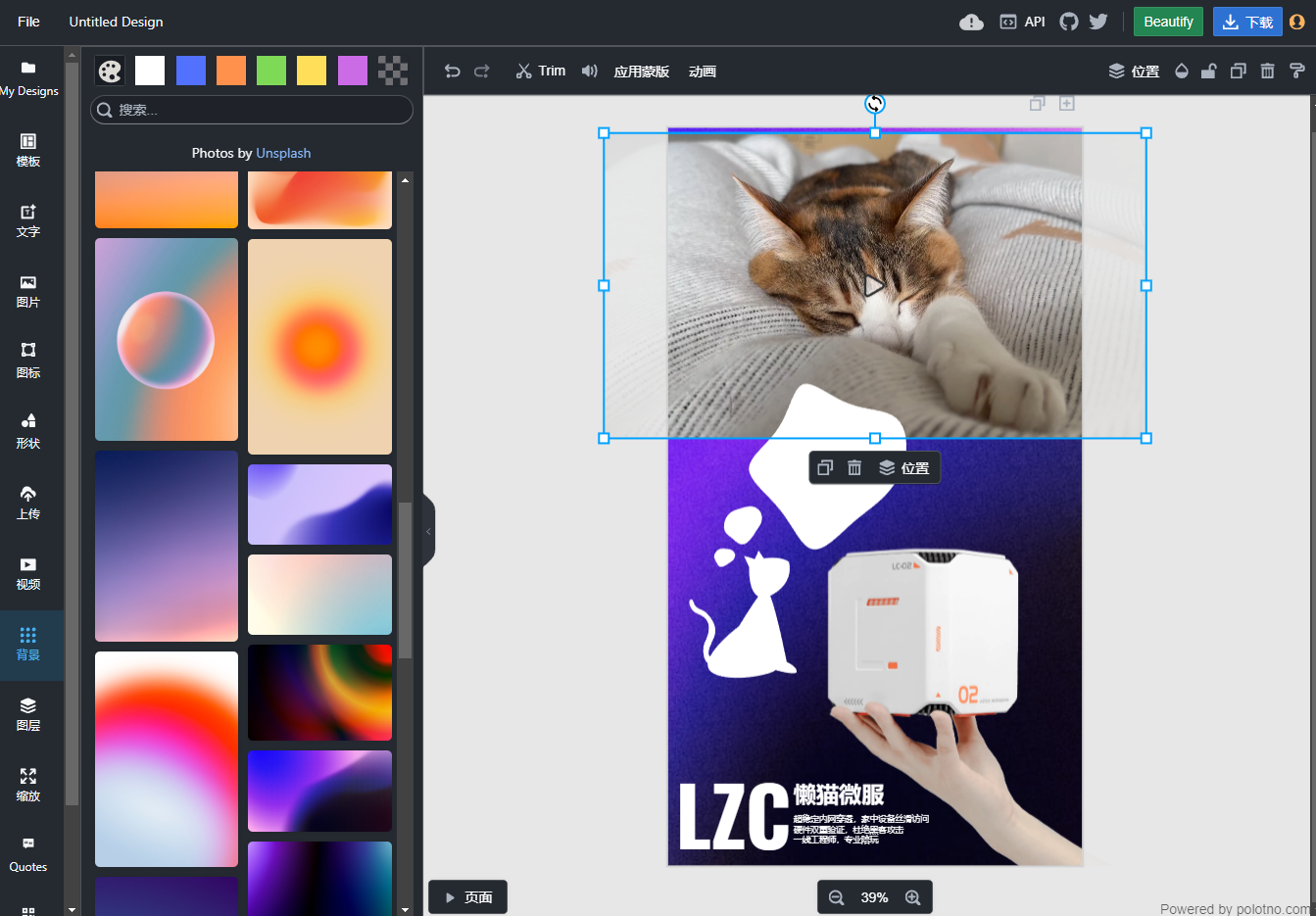The image size is (1316, 916).
Task: Open the 动画 (animation) options
Action: coord(703,71)
